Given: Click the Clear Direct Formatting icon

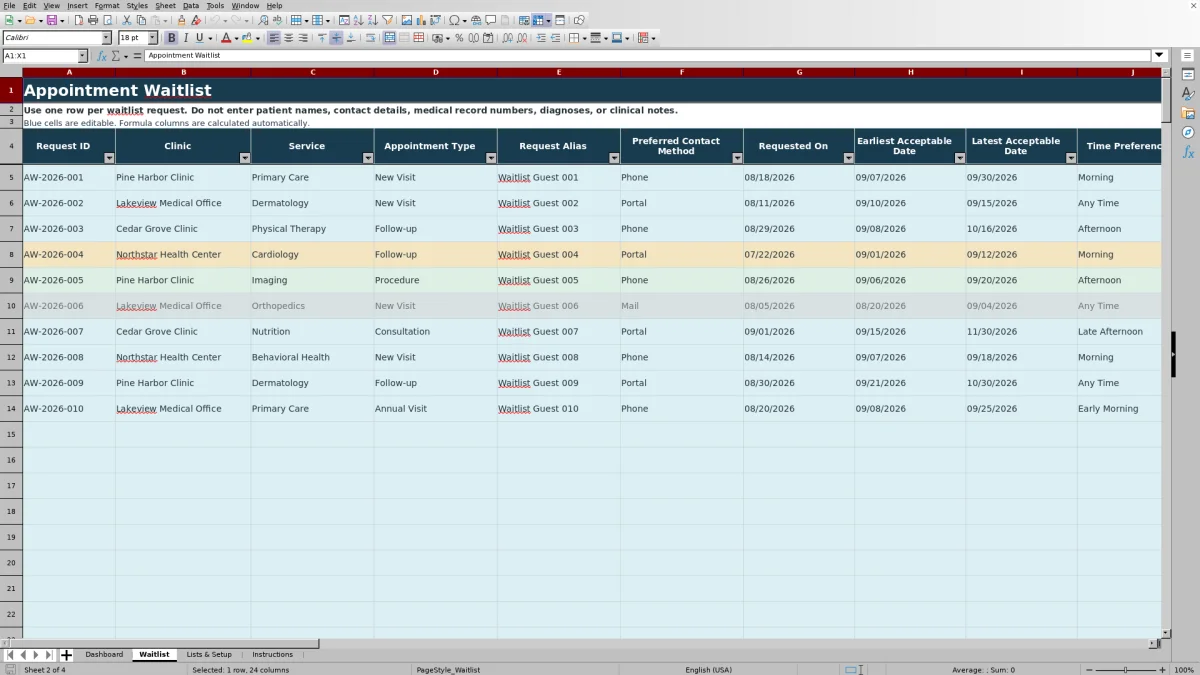Looking at the screenshot, I should (196, 20).
